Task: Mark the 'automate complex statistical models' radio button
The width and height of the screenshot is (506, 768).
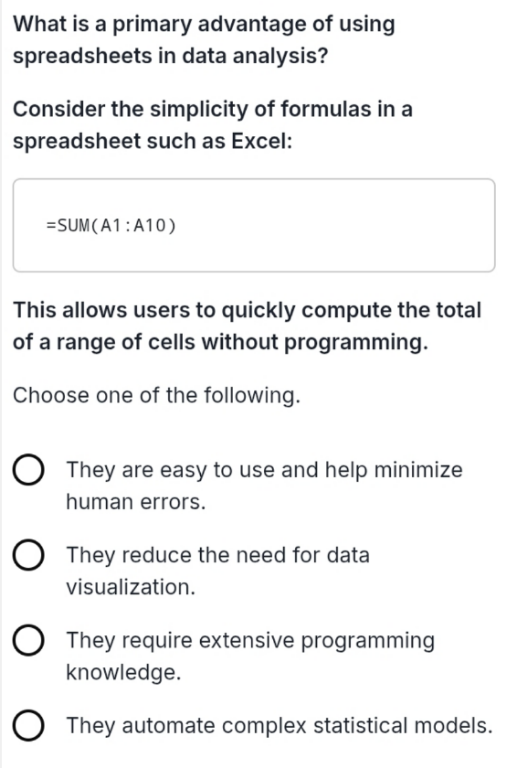Action: 28,726
